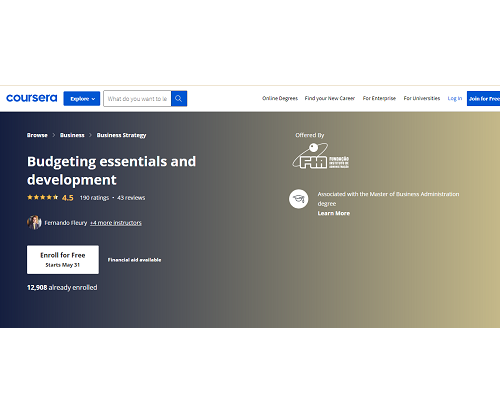Open the +4 more instructors link
Screen dimensions: 500x400
click(x=116, y=223)
